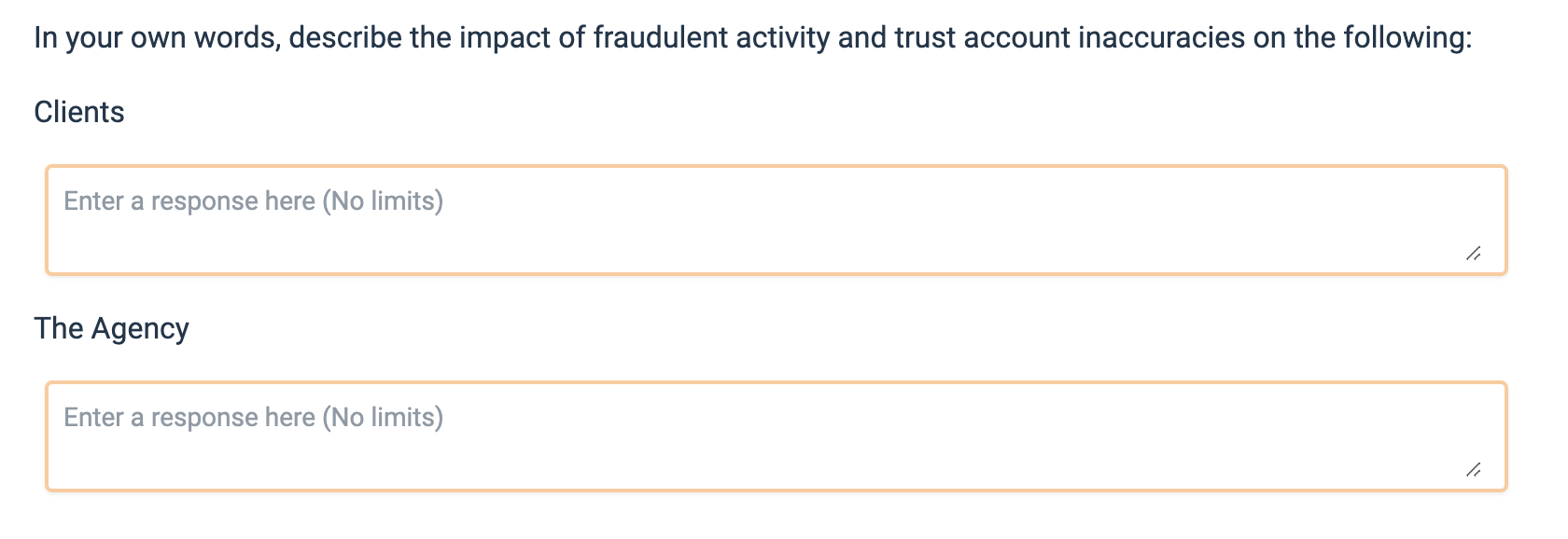Click the word Clients above the first field
1568x539 pixels.
[x=79, y=112]
